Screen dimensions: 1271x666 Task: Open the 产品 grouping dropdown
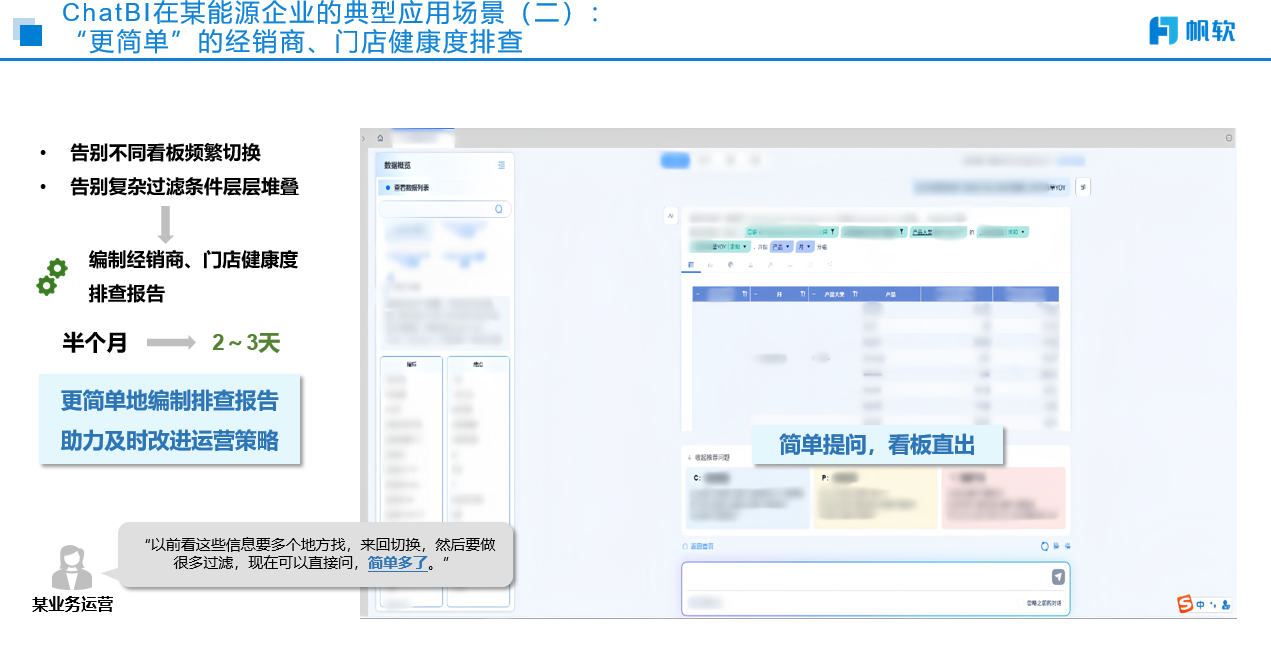[x=781, y=246]
